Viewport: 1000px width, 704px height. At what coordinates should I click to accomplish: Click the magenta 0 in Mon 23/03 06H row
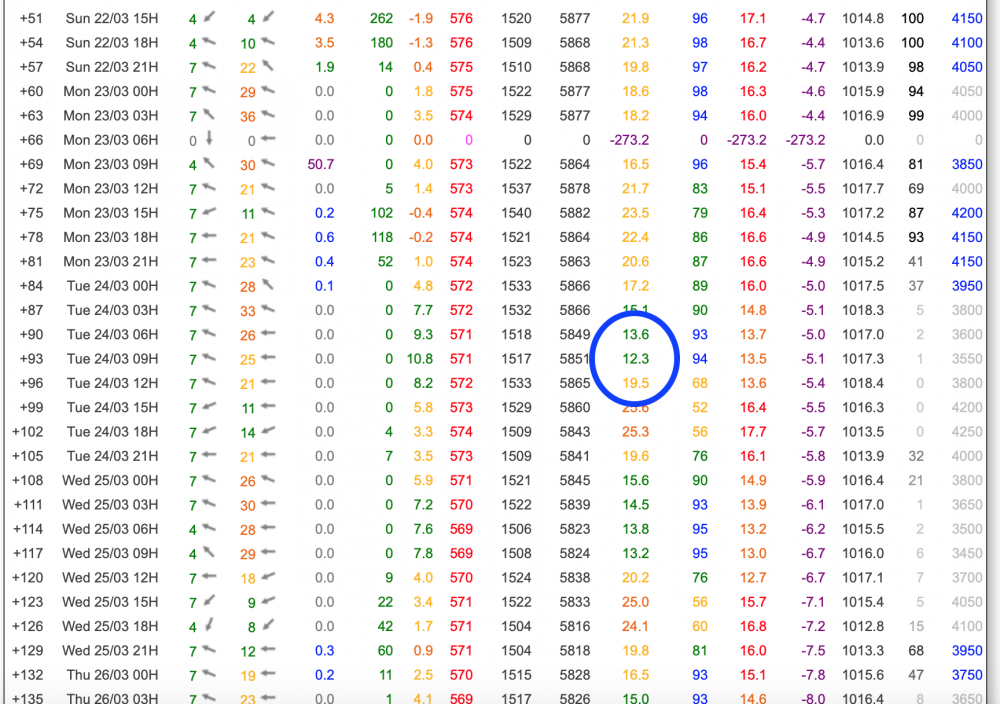[469, 140]
